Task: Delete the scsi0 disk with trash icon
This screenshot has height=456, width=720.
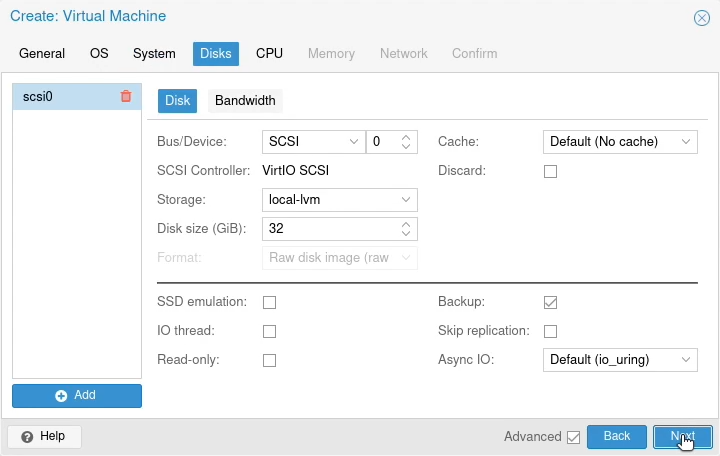Action: click(x=126, y=97)
